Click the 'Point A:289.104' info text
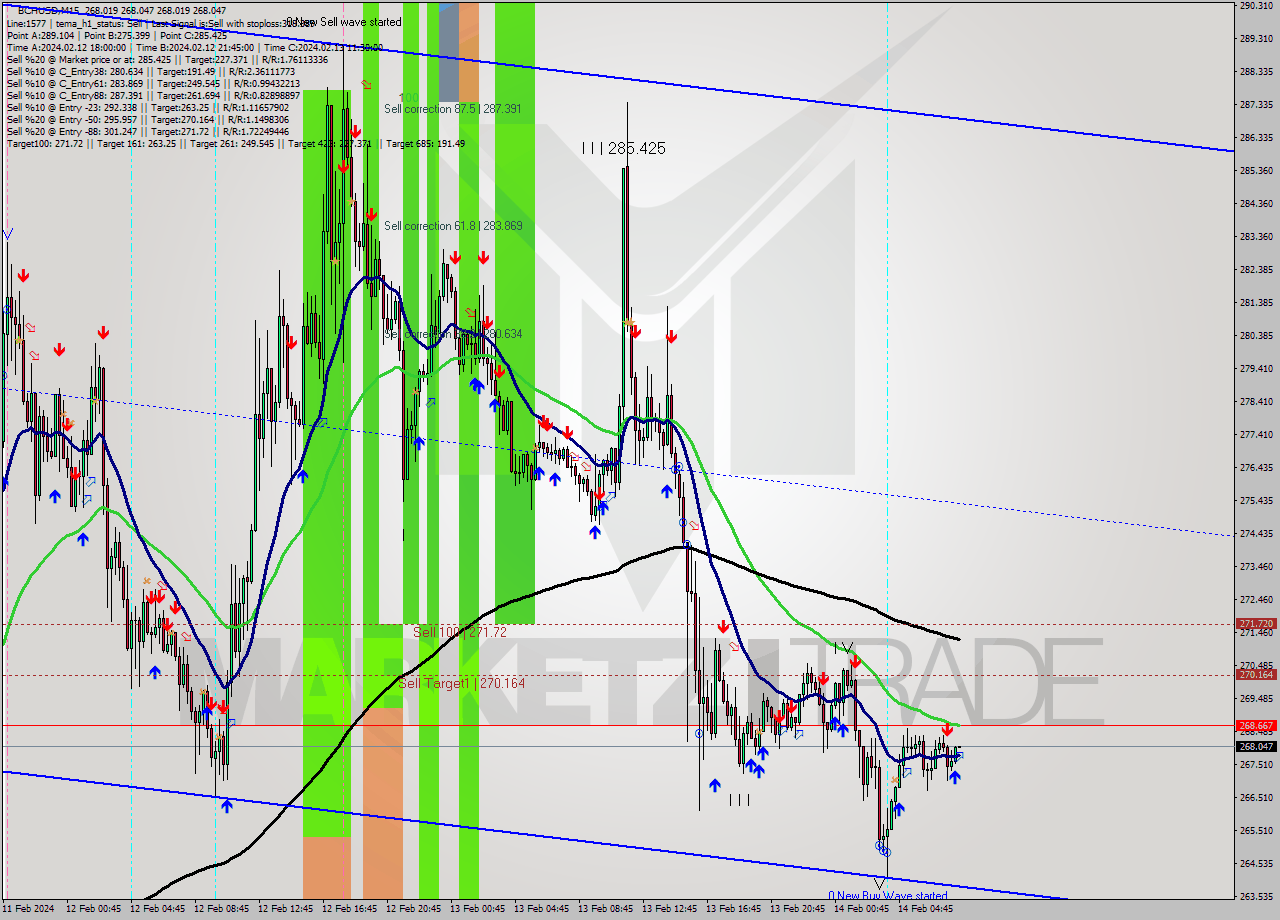 pos(41,34)
